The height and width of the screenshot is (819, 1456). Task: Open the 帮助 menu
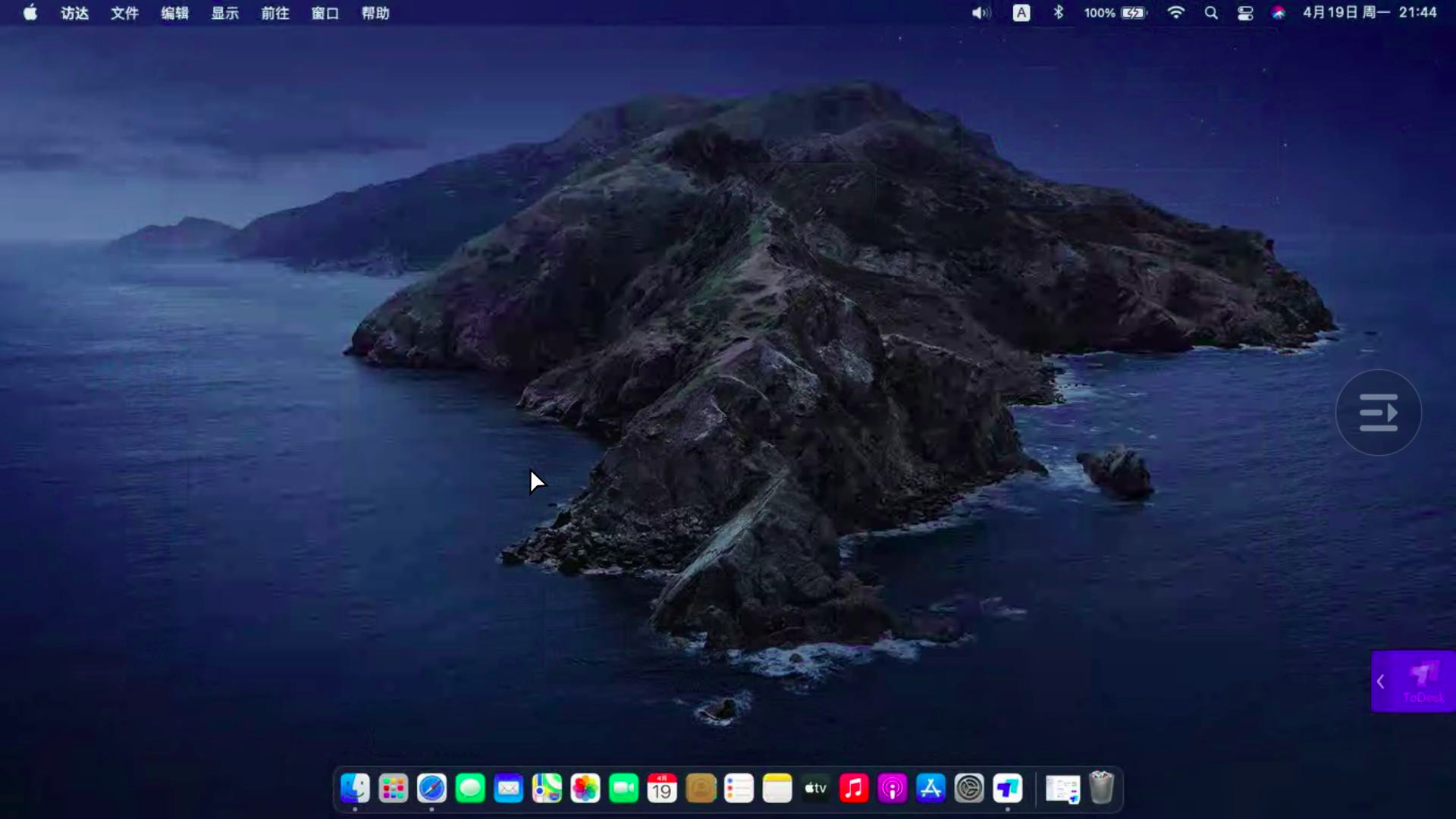point(375,13)
